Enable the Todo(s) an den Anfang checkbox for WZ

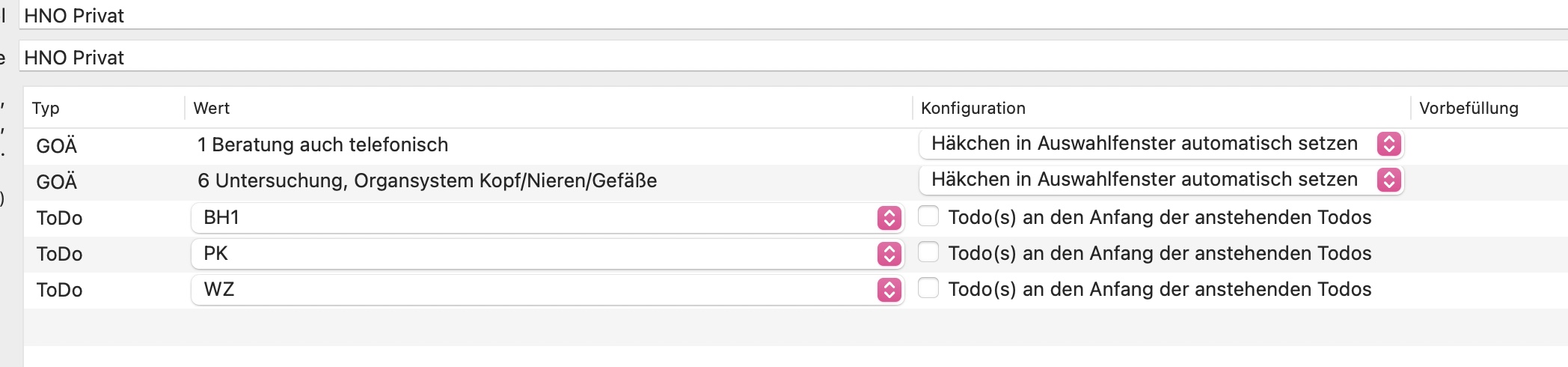[928, 288]
